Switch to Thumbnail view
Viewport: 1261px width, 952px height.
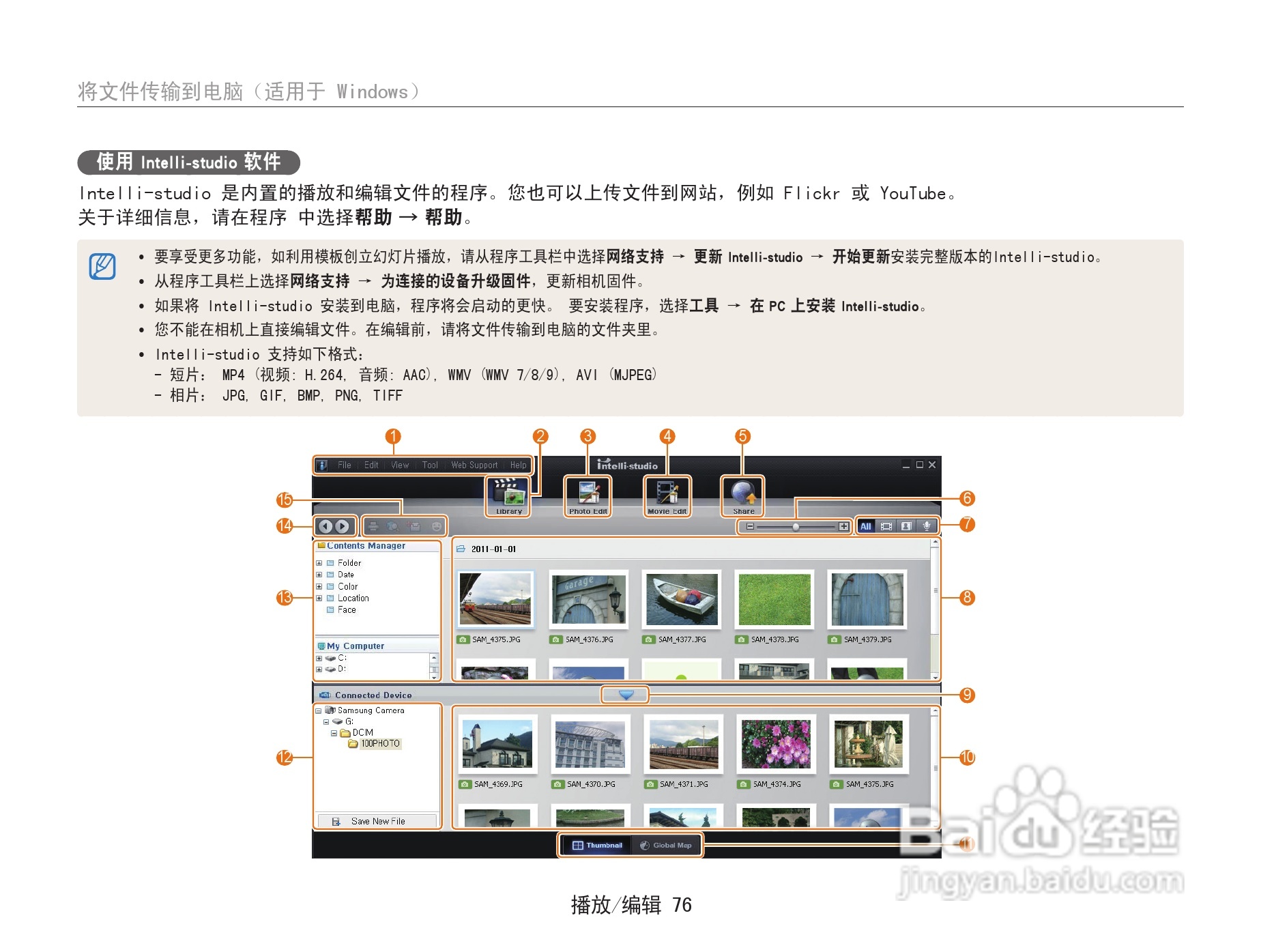597,845
